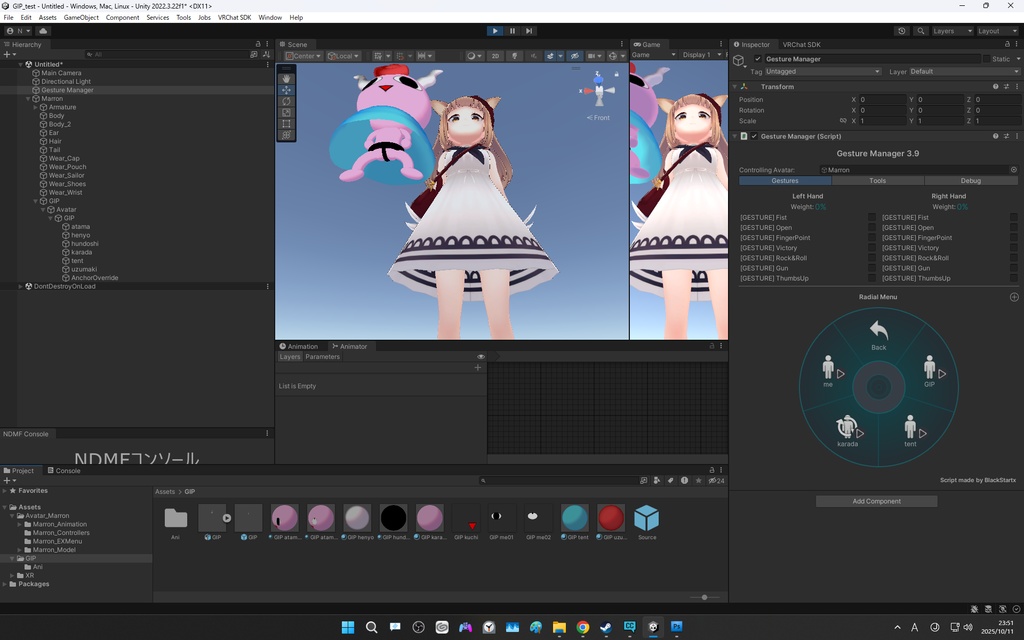
Task: Launch Google Chrome from the taskbar
Action: point(582,627)
